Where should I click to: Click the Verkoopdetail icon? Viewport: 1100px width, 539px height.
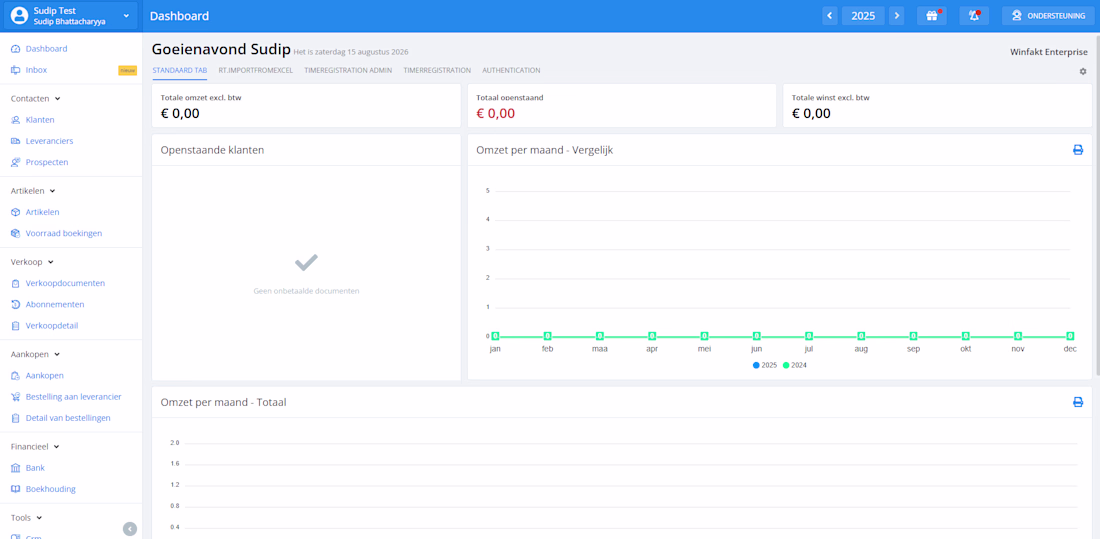(15, 325)
